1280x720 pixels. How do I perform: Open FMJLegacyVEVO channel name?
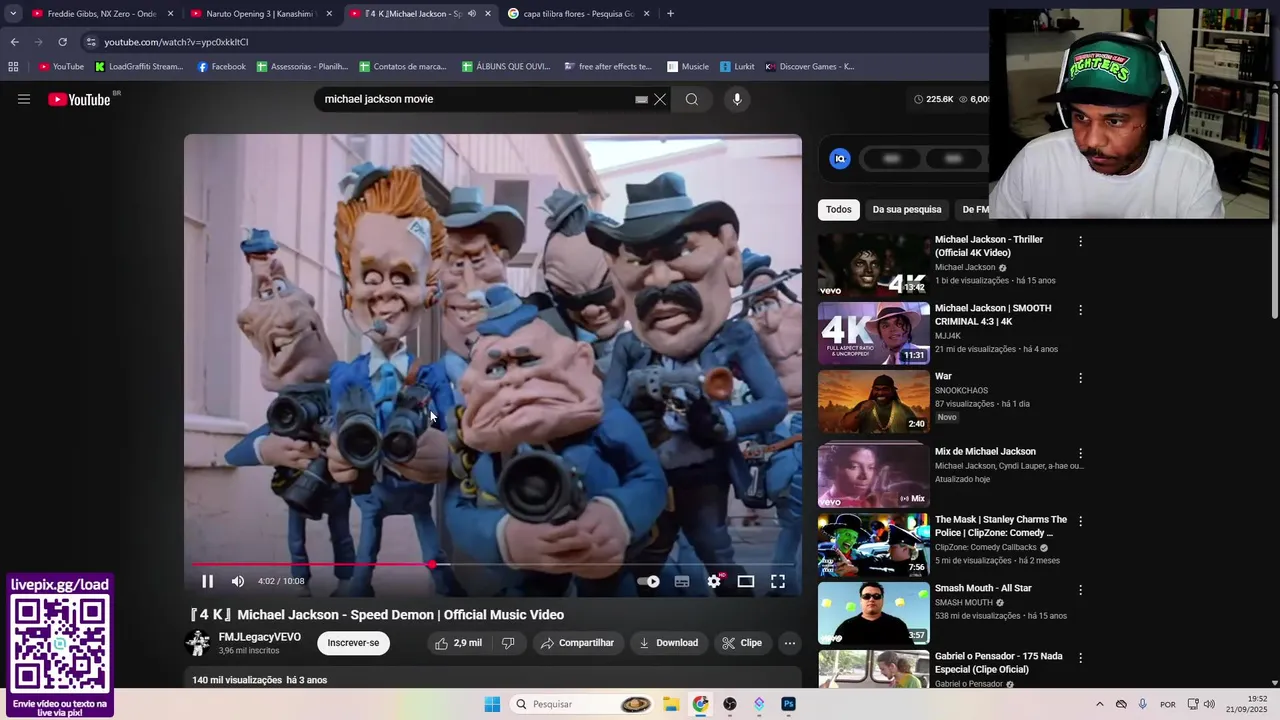tap(260, 637)
